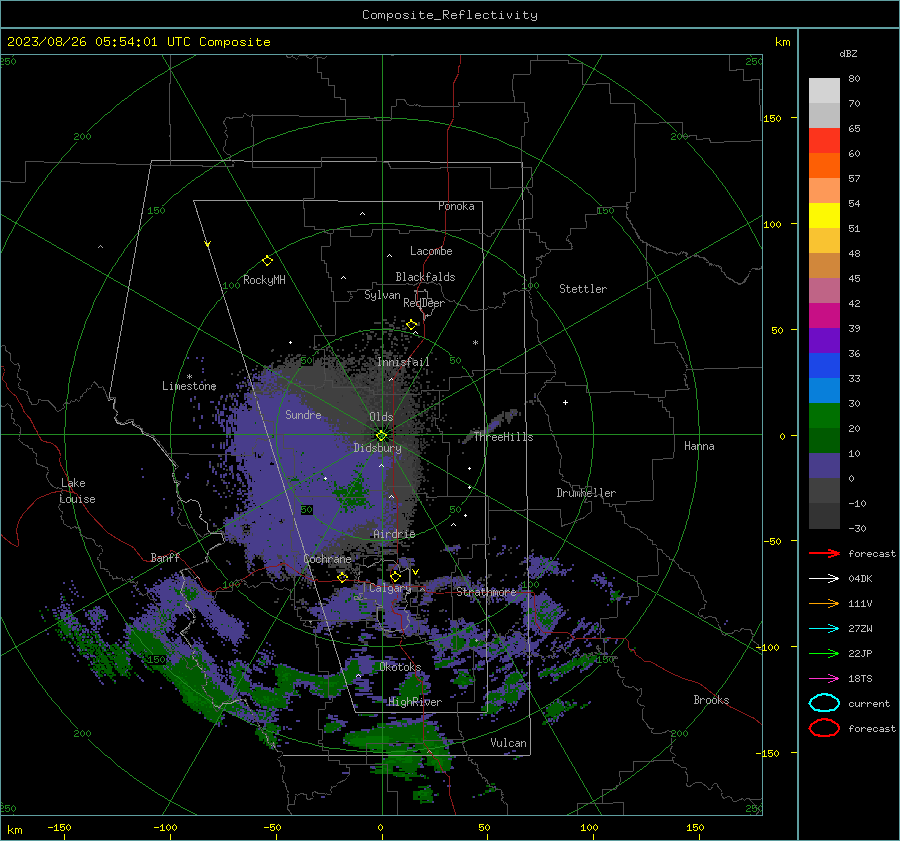Click the green 22JP arrow in legend
The image size is (900, 841).
tap(824, 653)
